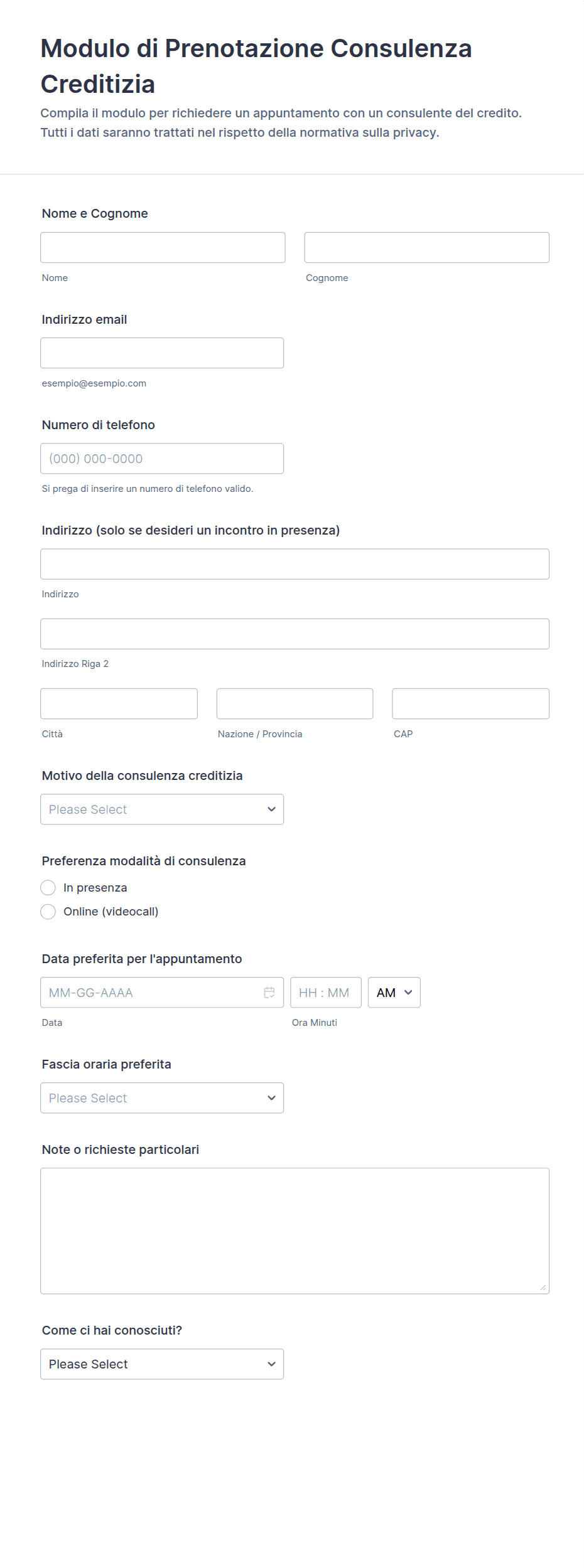Expand the "Fascia oraria preferita" dropdown
Viewport: 584px width, 1568px height.
(162, 1098)
